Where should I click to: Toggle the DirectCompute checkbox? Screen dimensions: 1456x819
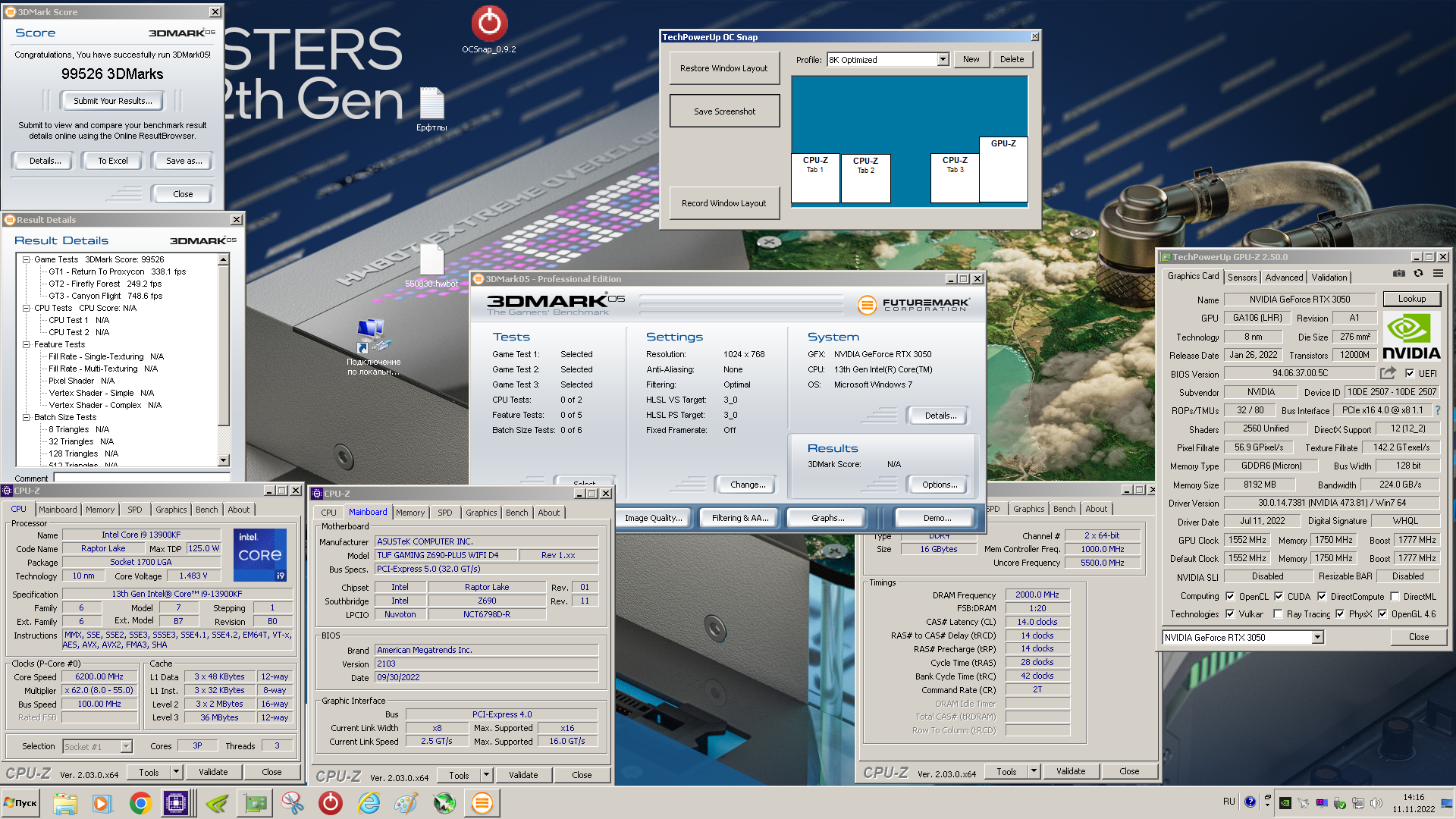[1322, 596]
